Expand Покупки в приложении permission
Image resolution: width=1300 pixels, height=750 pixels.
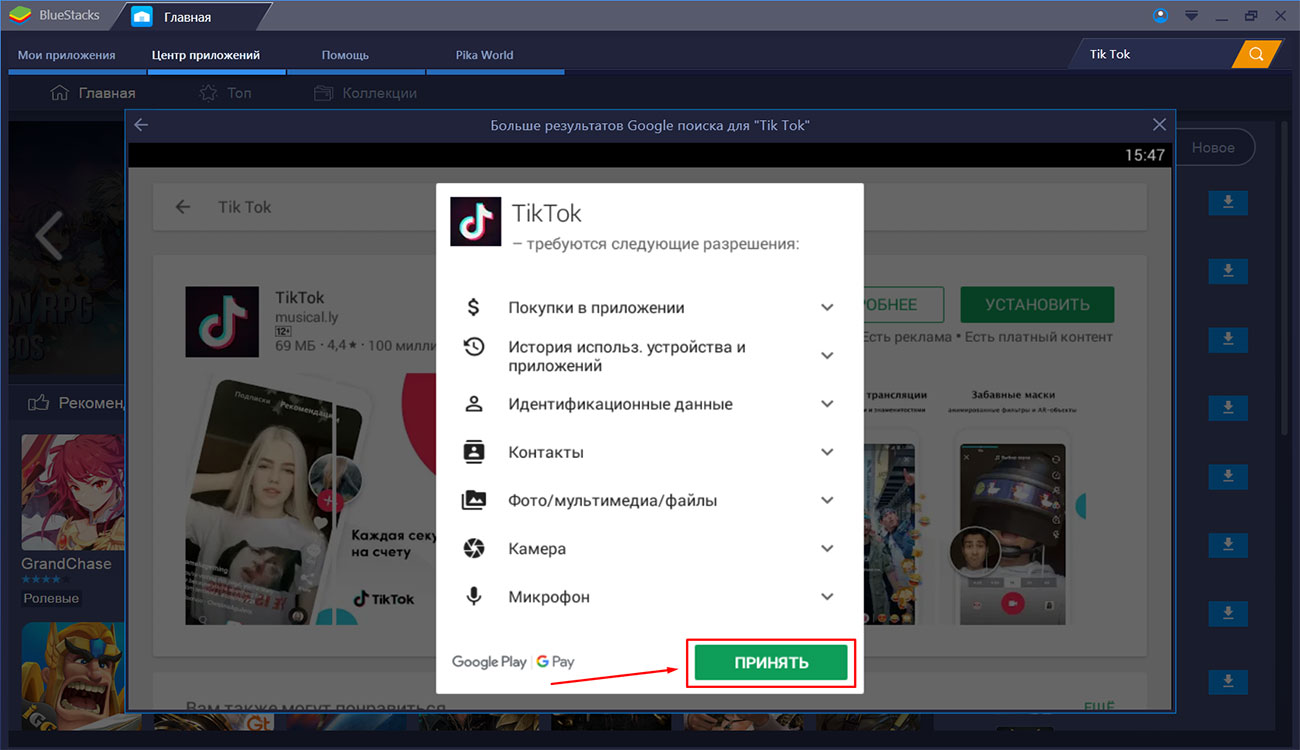tap(827, 308)
